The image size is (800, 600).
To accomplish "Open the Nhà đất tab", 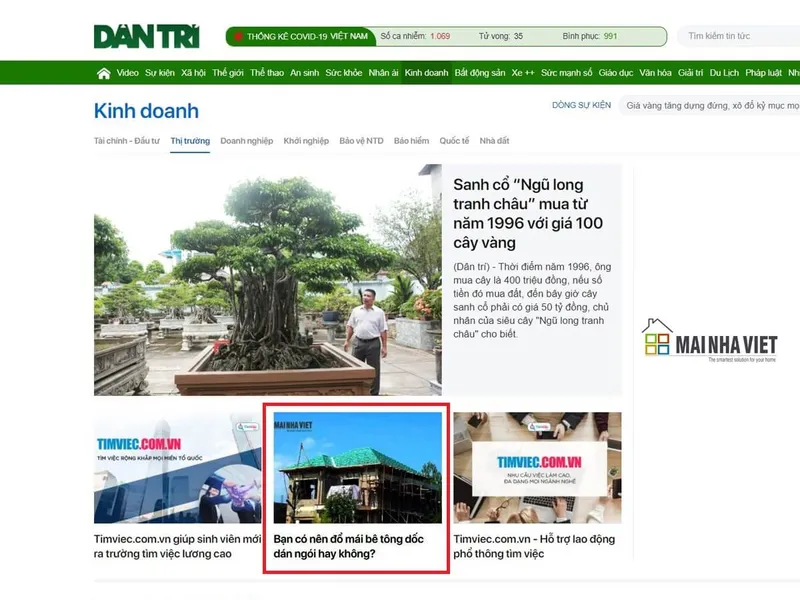I will coord(494,141).
